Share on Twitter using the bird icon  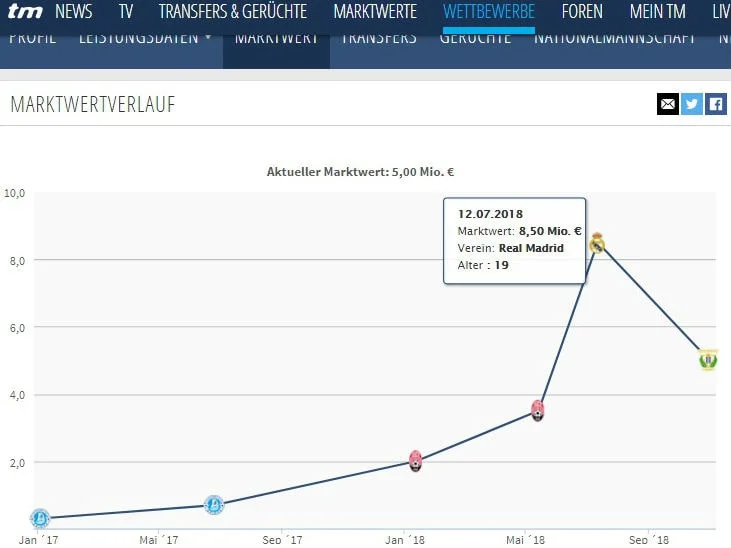692,104
